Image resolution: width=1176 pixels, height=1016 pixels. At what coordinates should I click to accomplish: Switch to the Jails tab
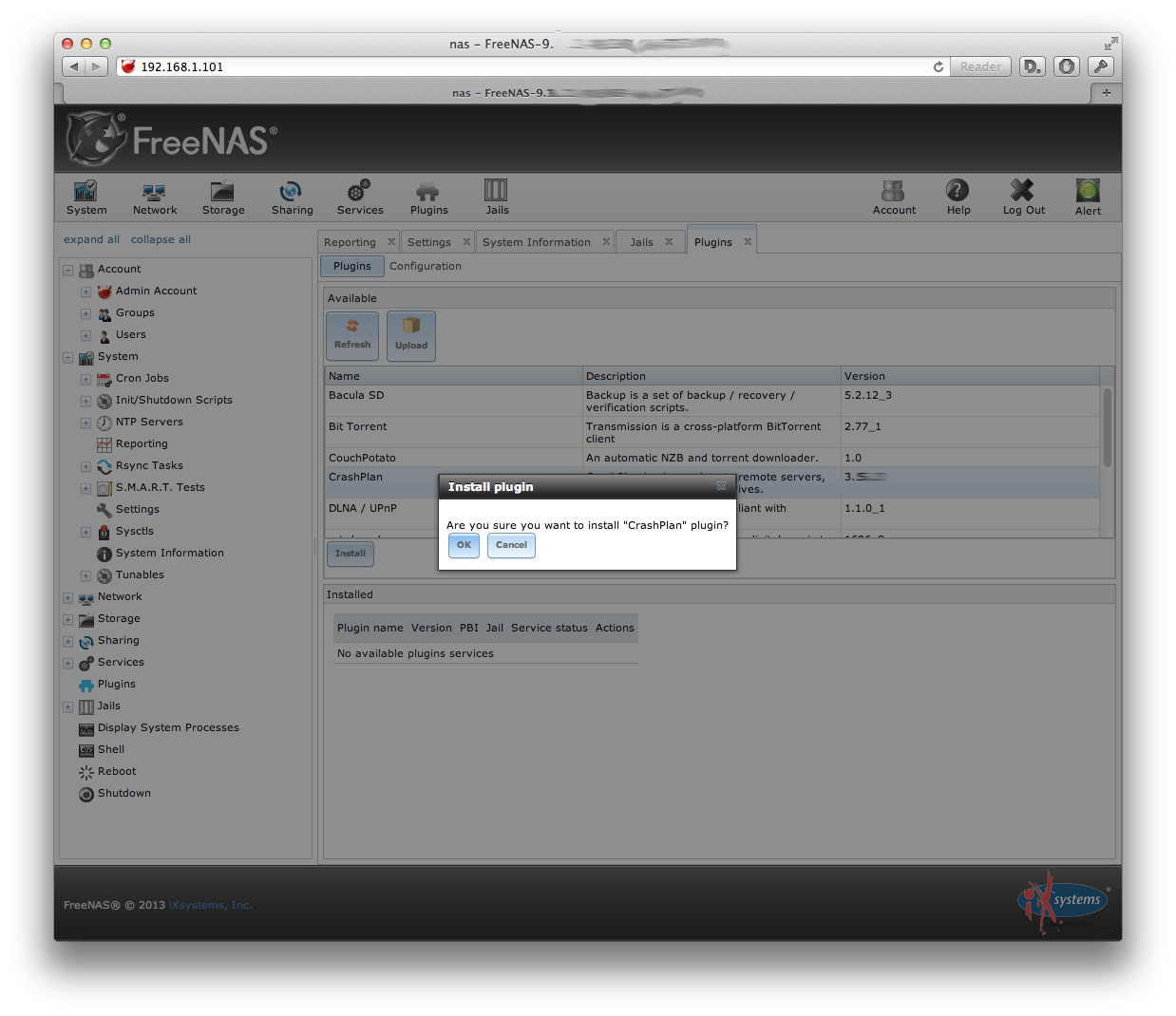tap(642, 242)
